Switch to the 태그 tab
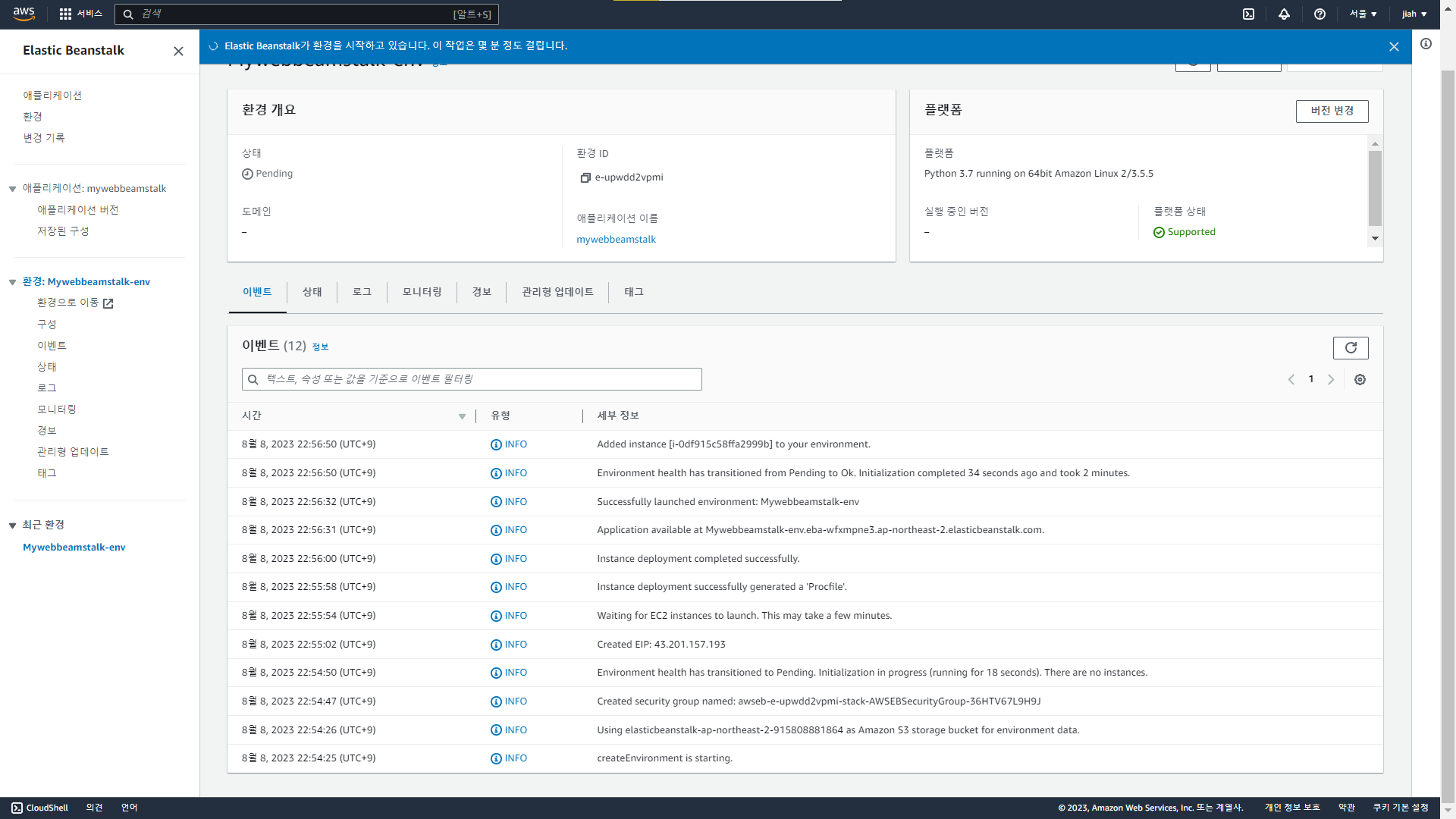 634,292
